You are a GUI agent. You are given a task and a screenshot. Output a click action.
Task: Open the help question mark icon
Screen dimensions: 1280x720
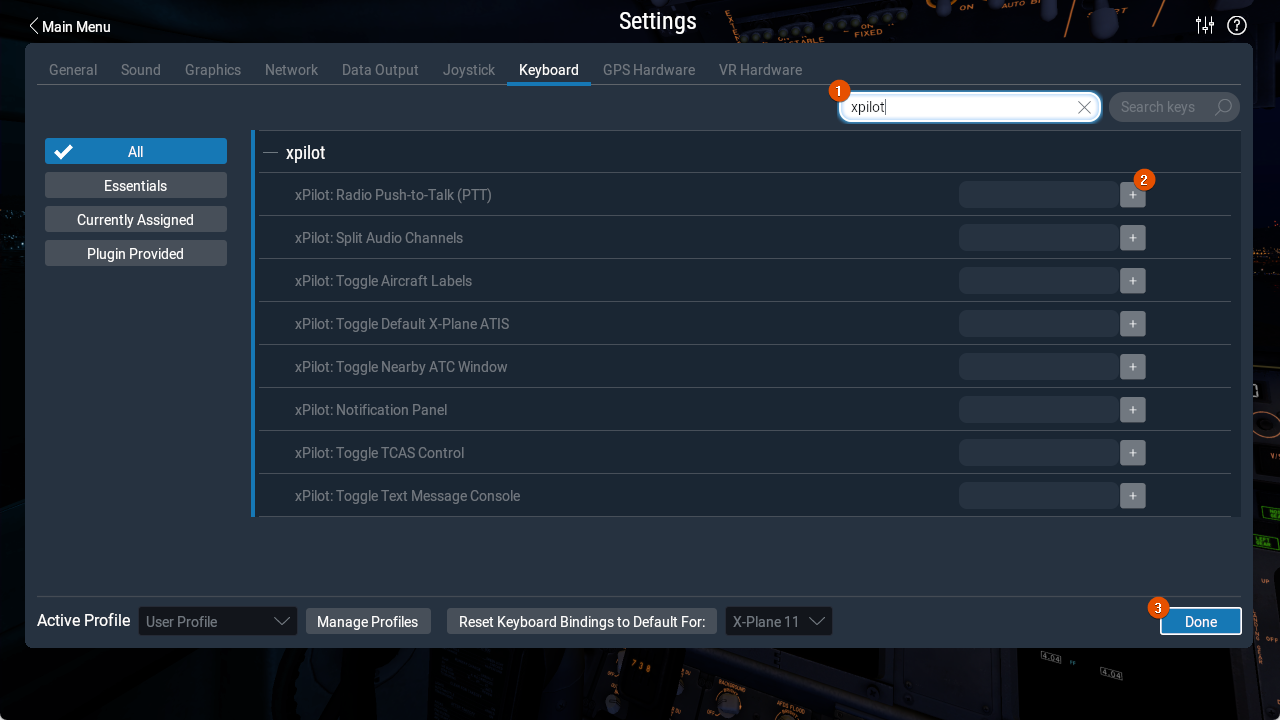(1237, 25)
